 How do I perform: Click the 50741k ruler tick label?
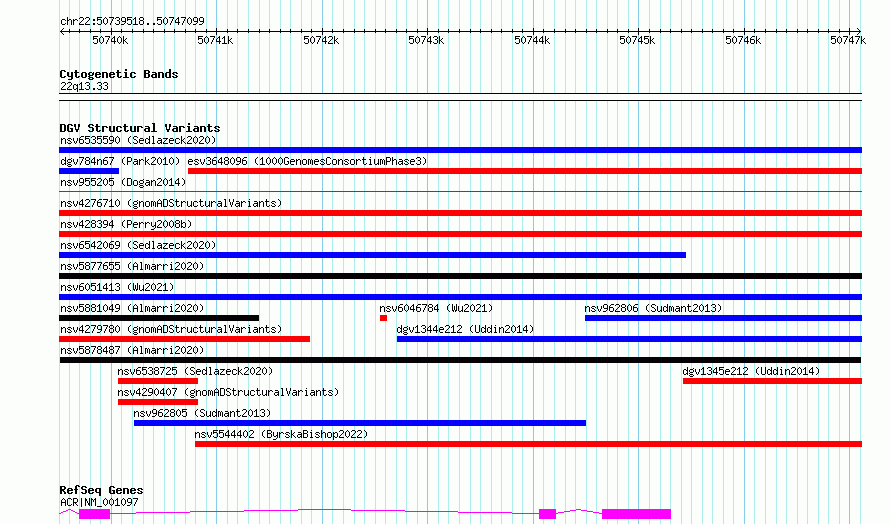[x=215, y=40]
